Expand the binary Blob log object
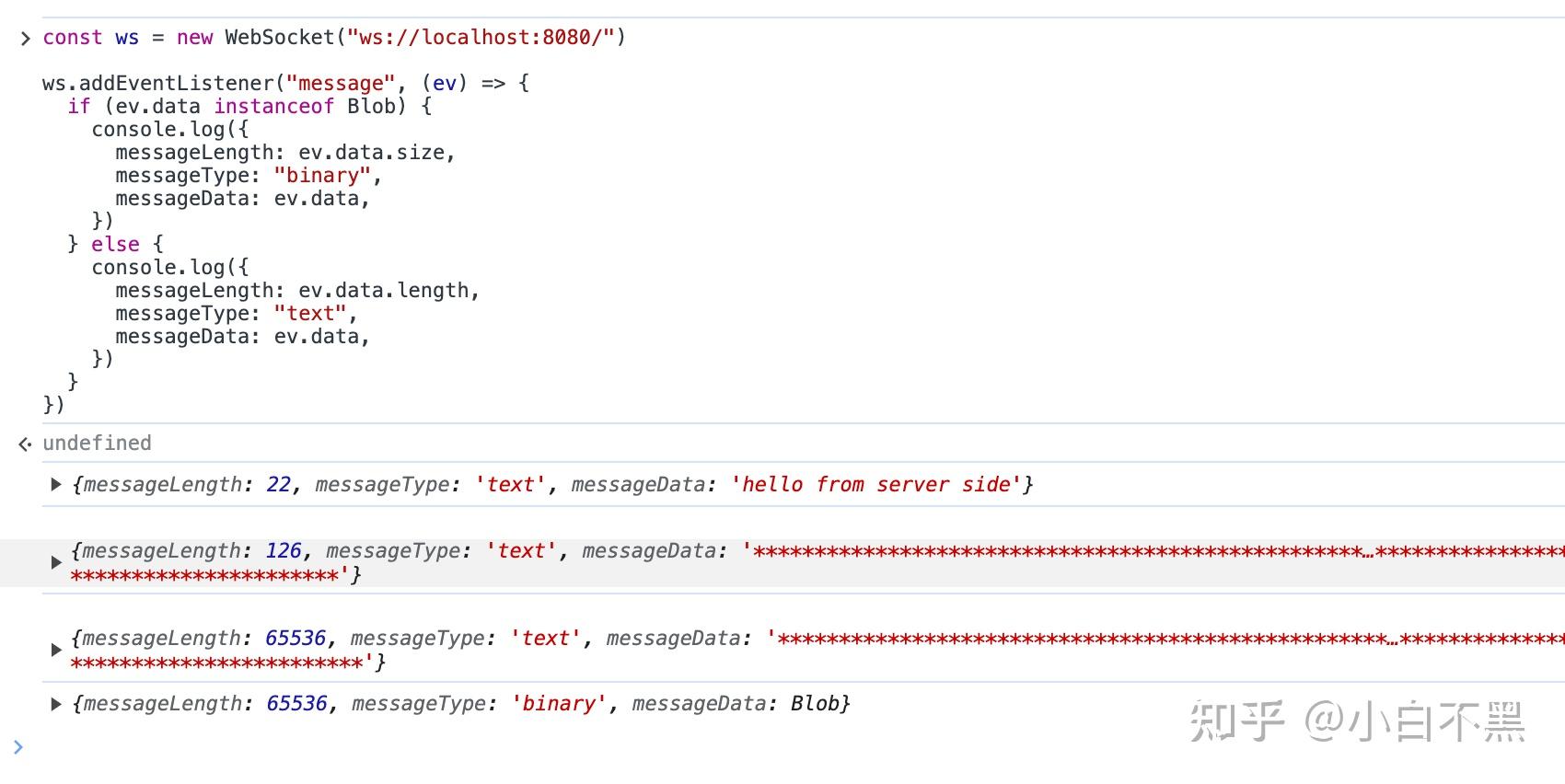Screen dimensions: 1565x784 point(55,704)
